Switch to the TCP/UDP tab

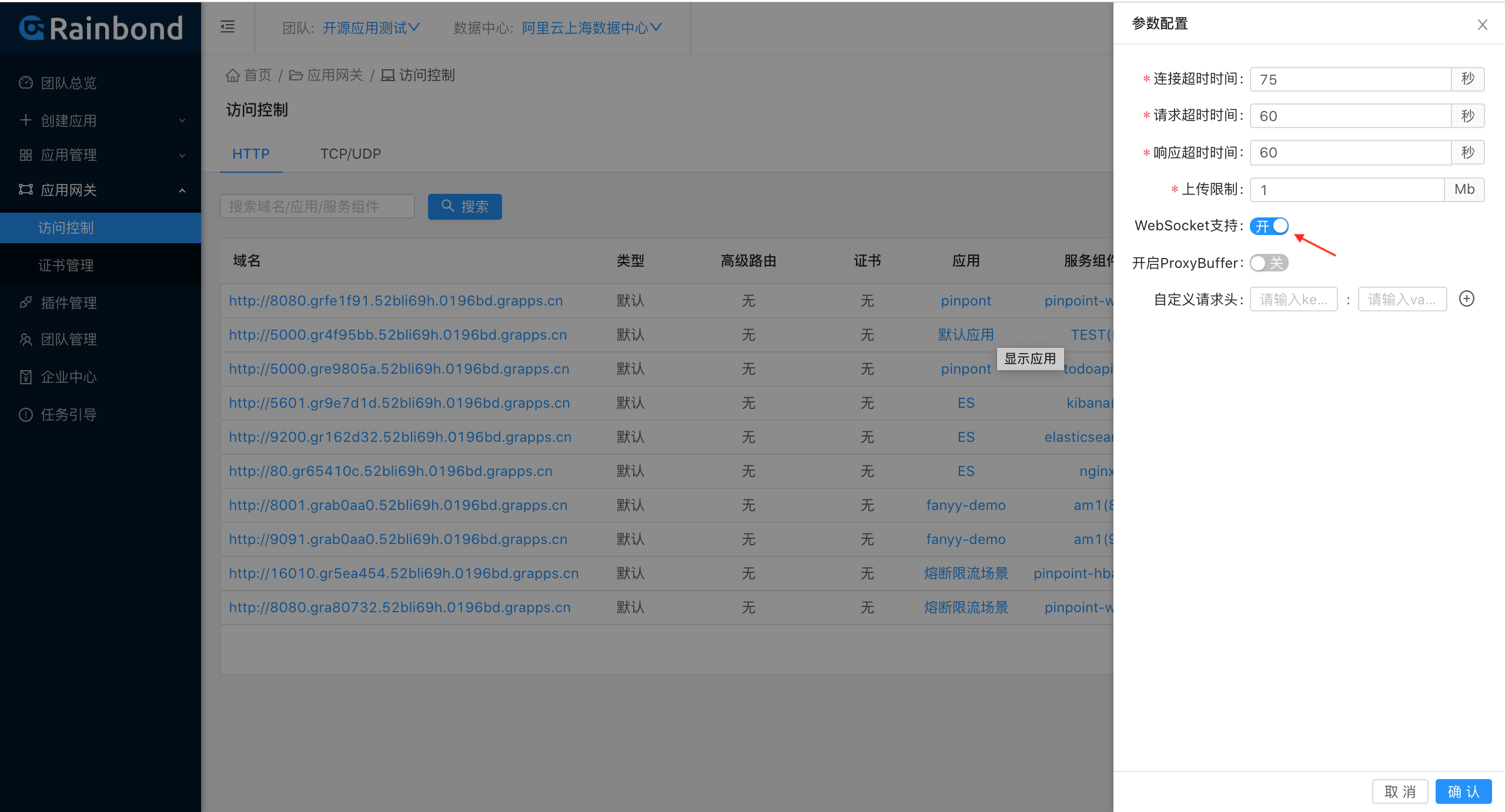pos(350,154)
